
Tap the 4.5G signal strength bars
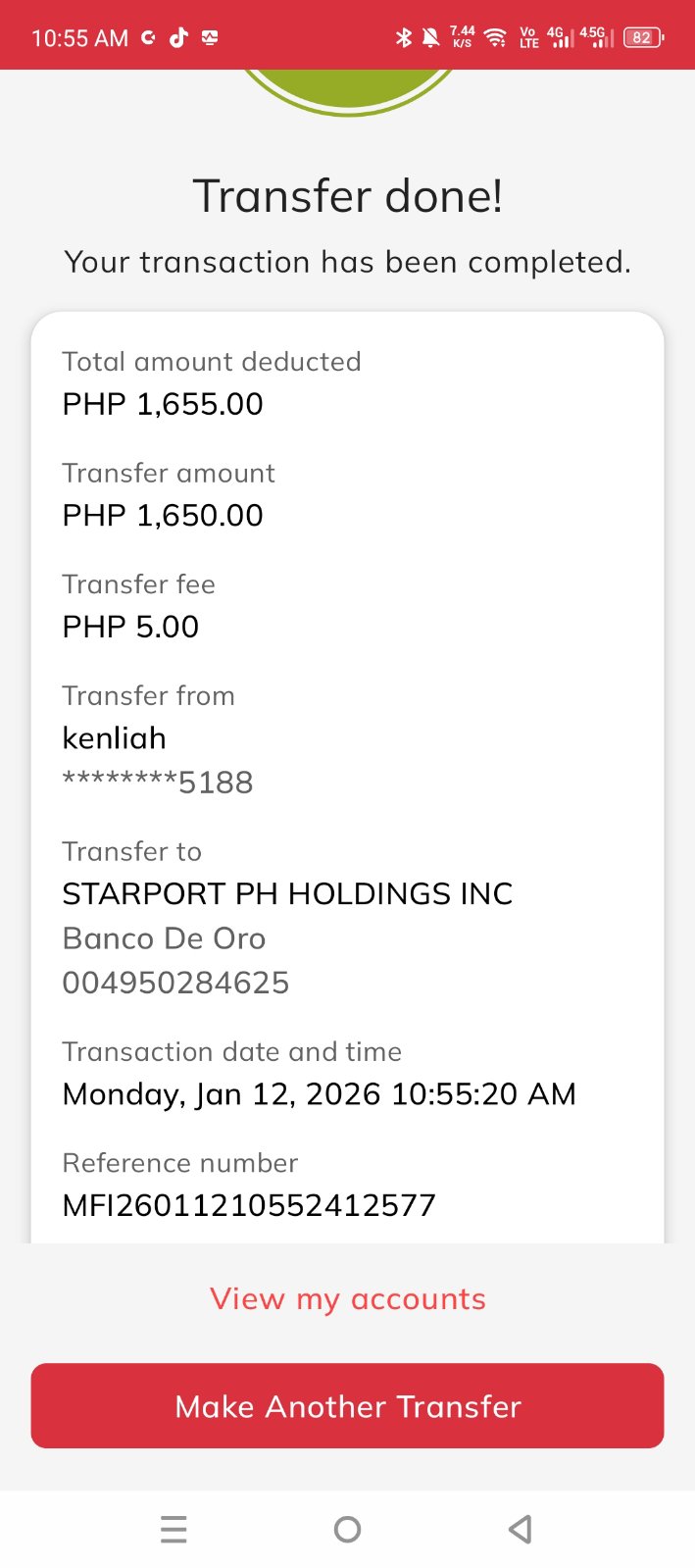596,37
